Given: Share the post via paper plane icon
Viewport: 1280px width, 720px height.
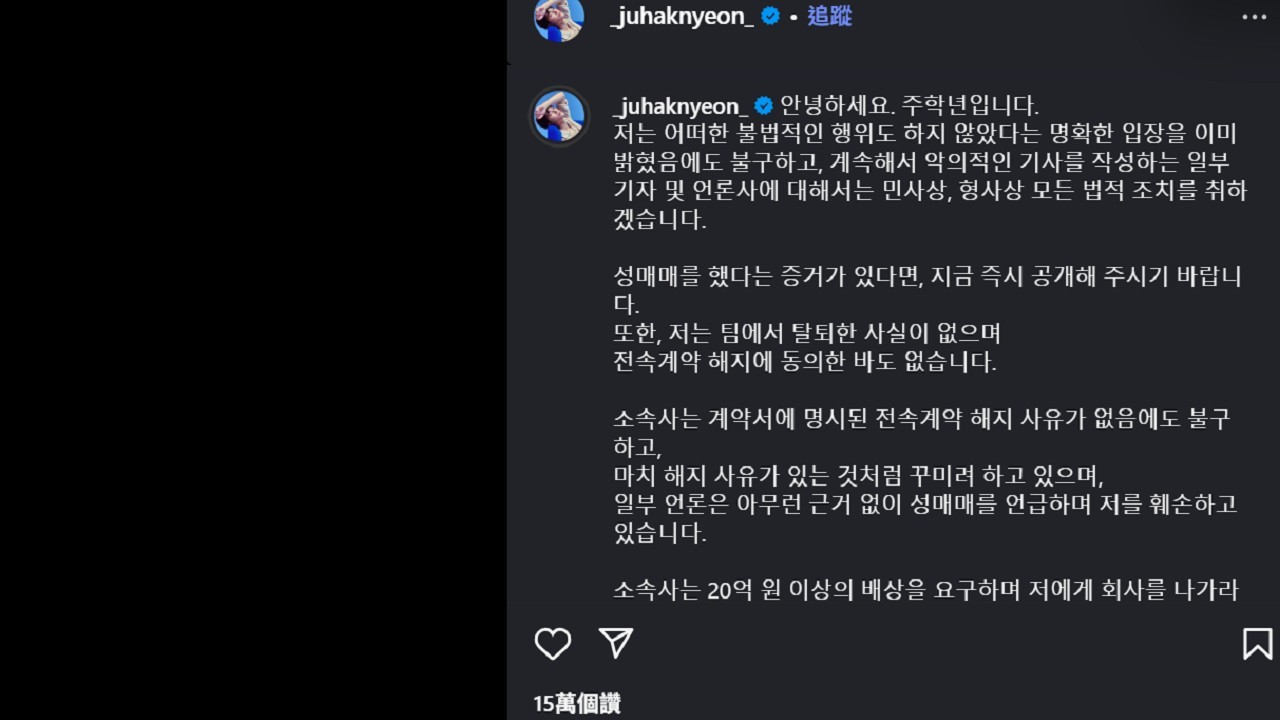Looking at the screenshot, I should [616, 643].
